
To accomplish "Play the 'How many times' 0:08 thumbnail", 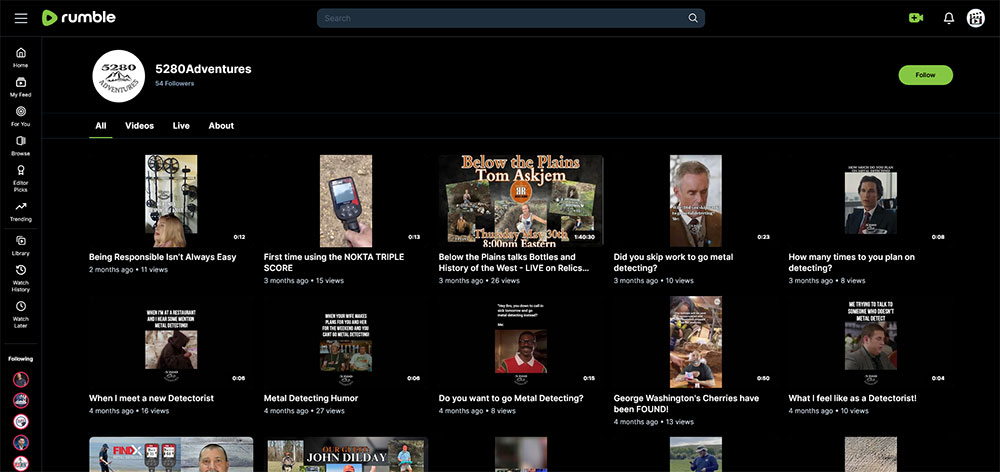I will [871, 200].
